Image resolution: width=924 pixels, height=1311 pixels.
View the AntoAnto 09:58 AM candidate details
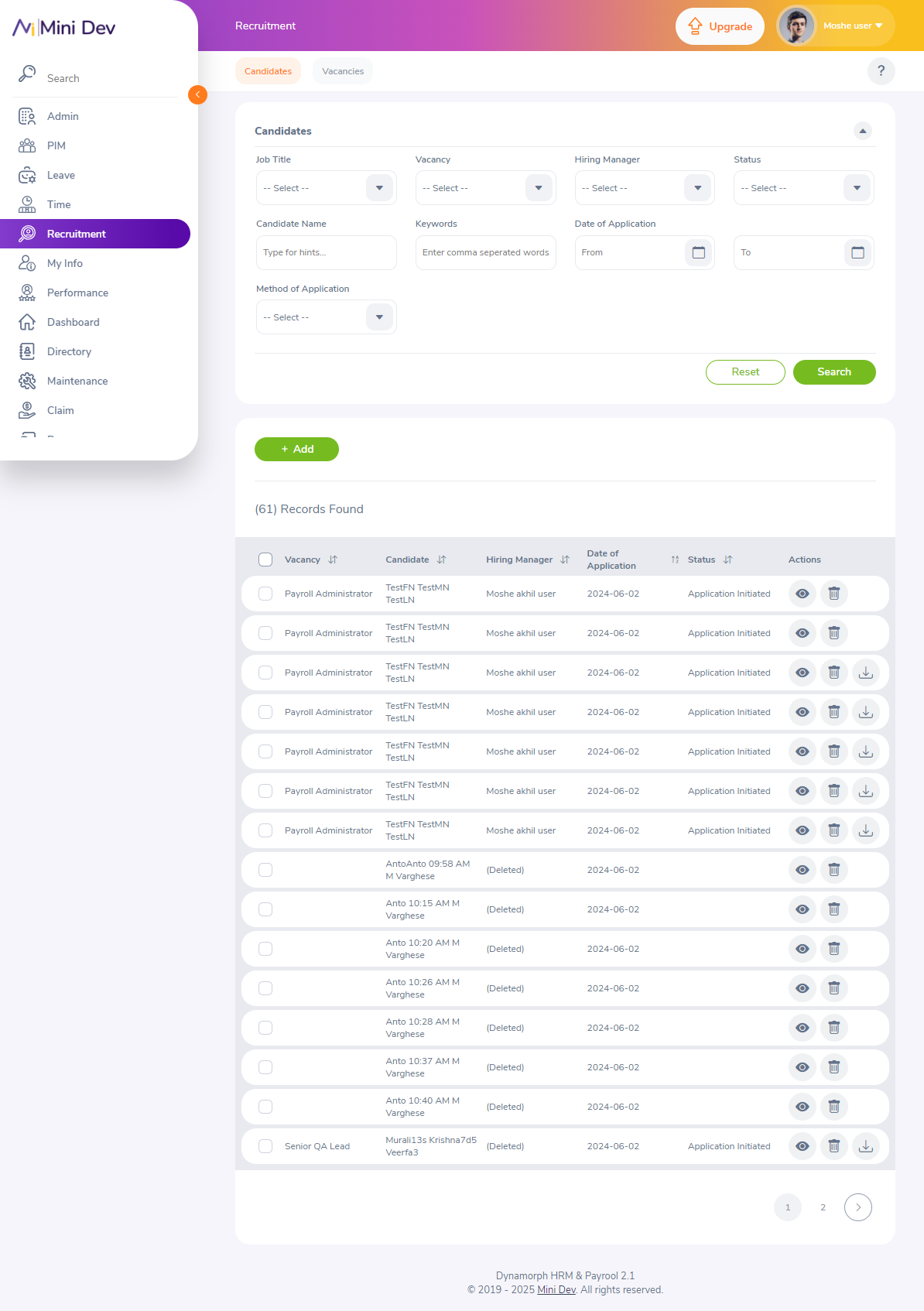pos(802,870)
